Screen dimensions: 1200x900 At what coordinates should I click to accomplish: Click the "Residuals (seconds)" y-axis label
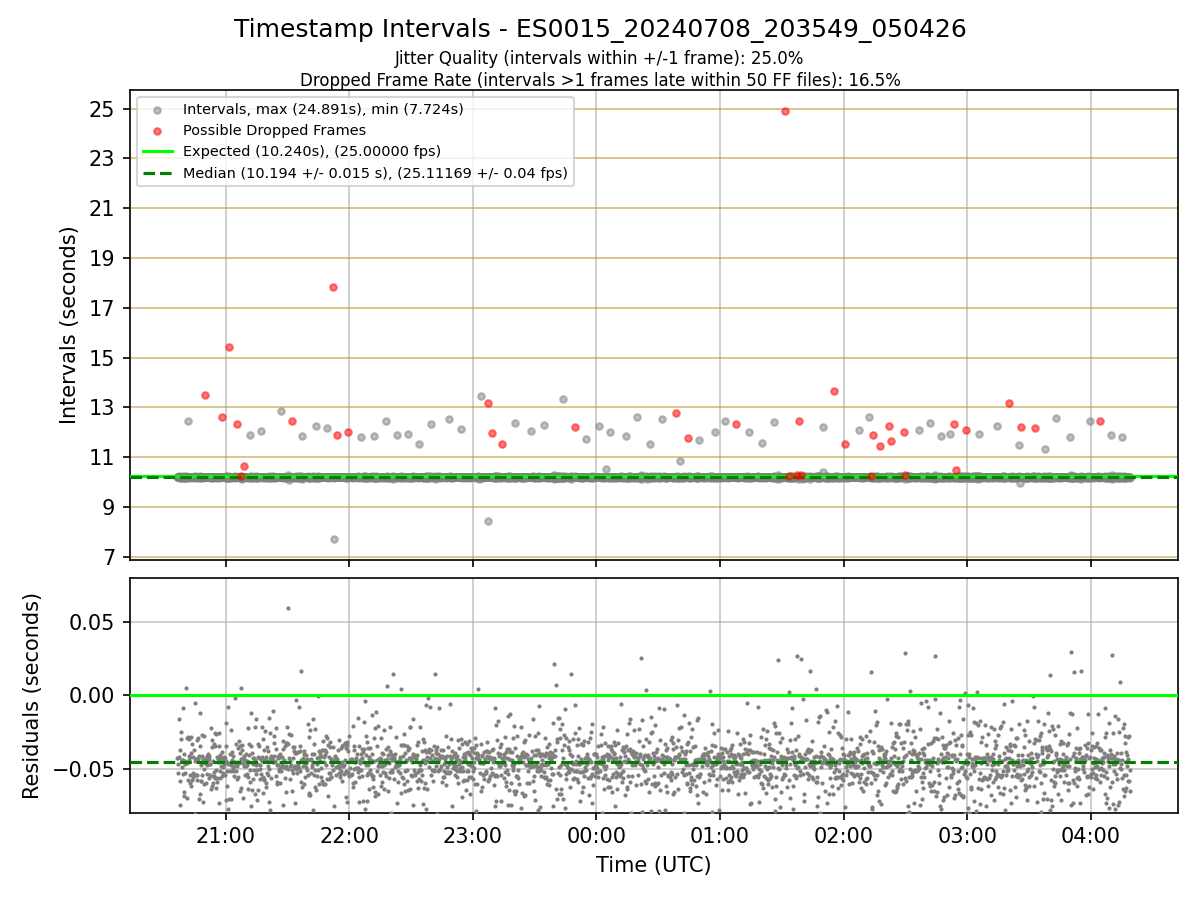tap(31, 696)
